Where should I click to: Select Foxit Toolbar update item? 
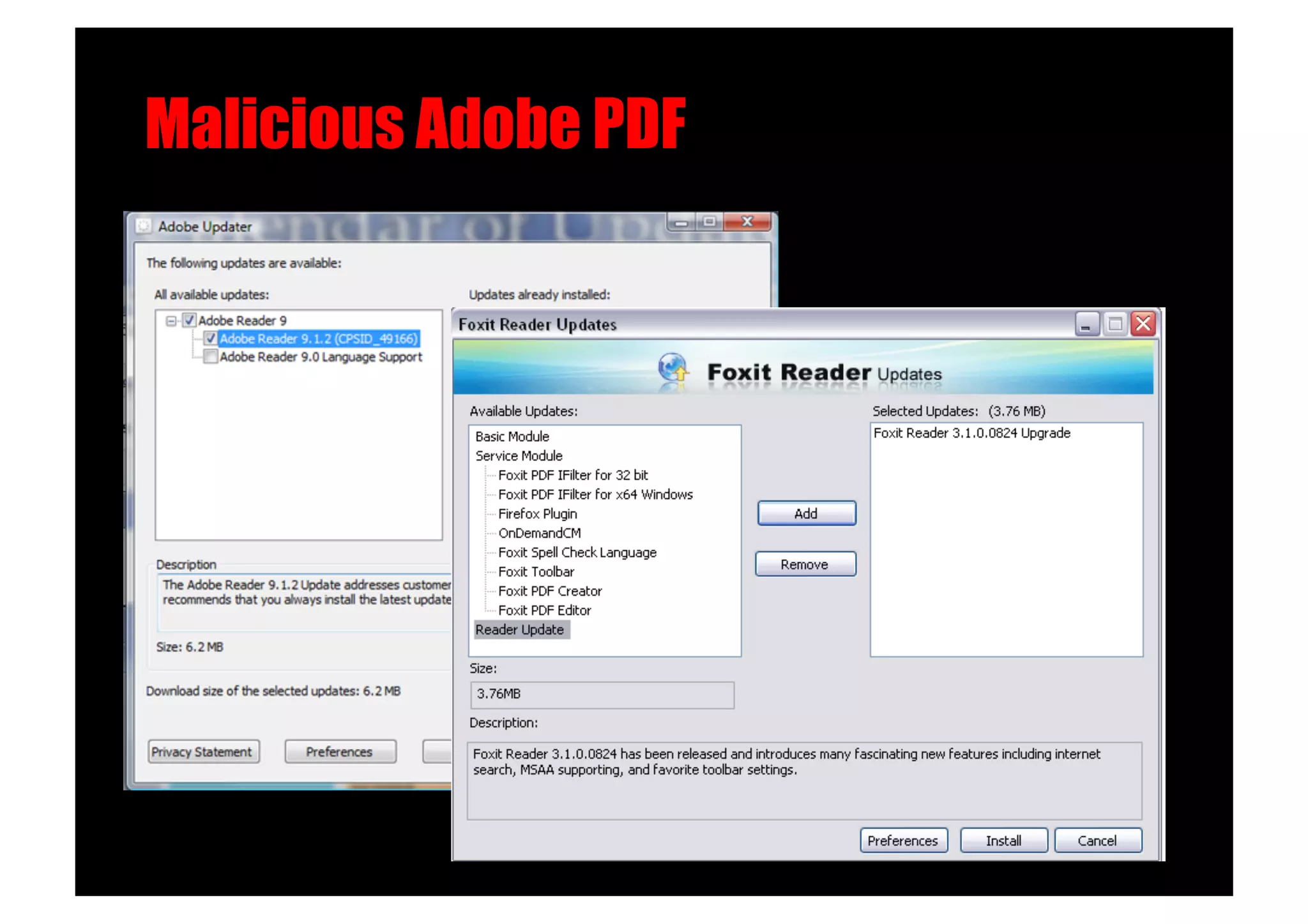(536, 572)
